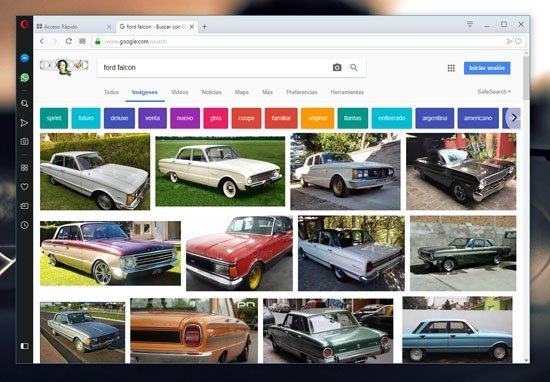
Task: Open the orange Falcon rear thumbnail
Action: (194, 330)
